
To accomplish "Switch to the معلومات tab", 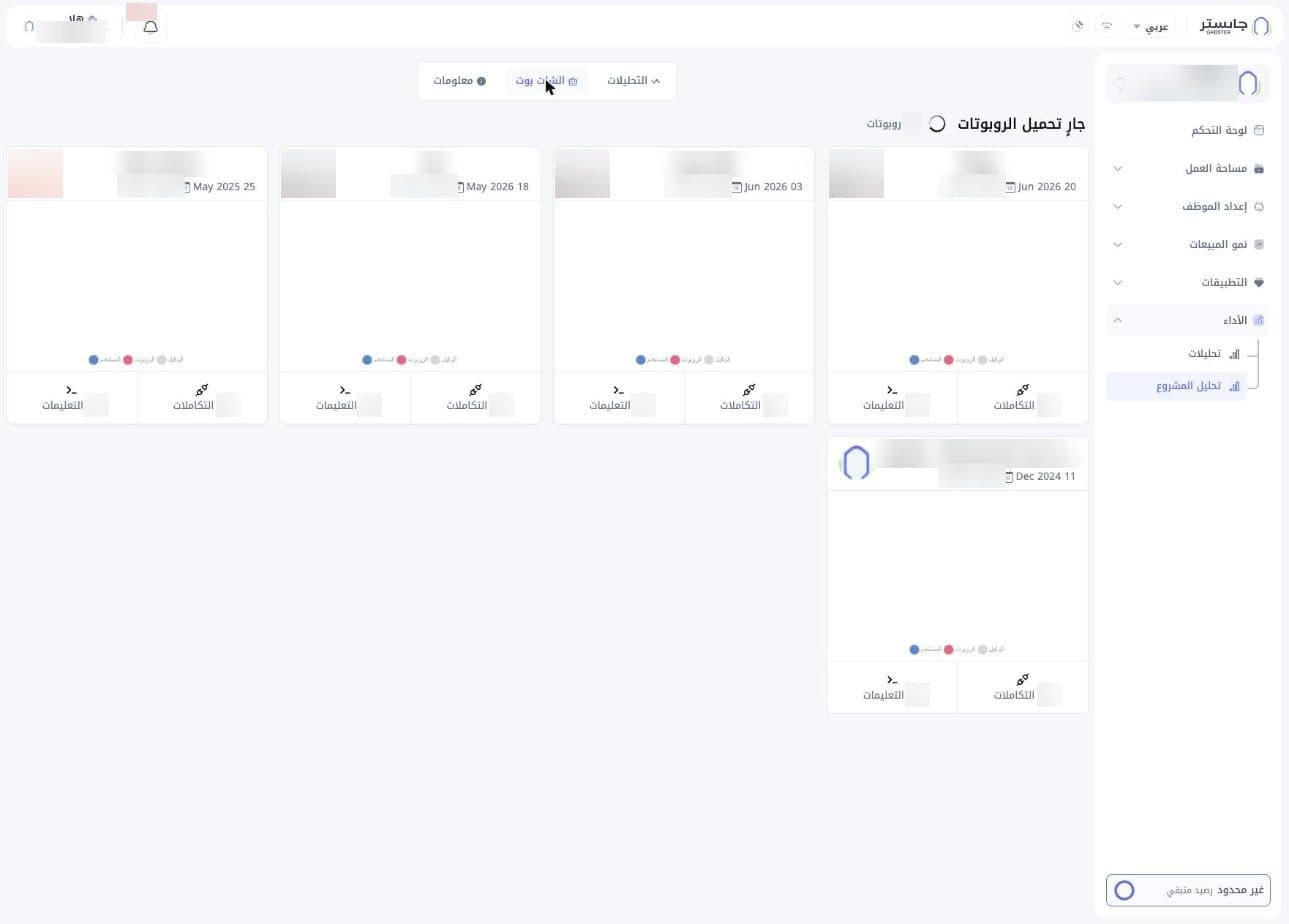I will tap(460, 81).
